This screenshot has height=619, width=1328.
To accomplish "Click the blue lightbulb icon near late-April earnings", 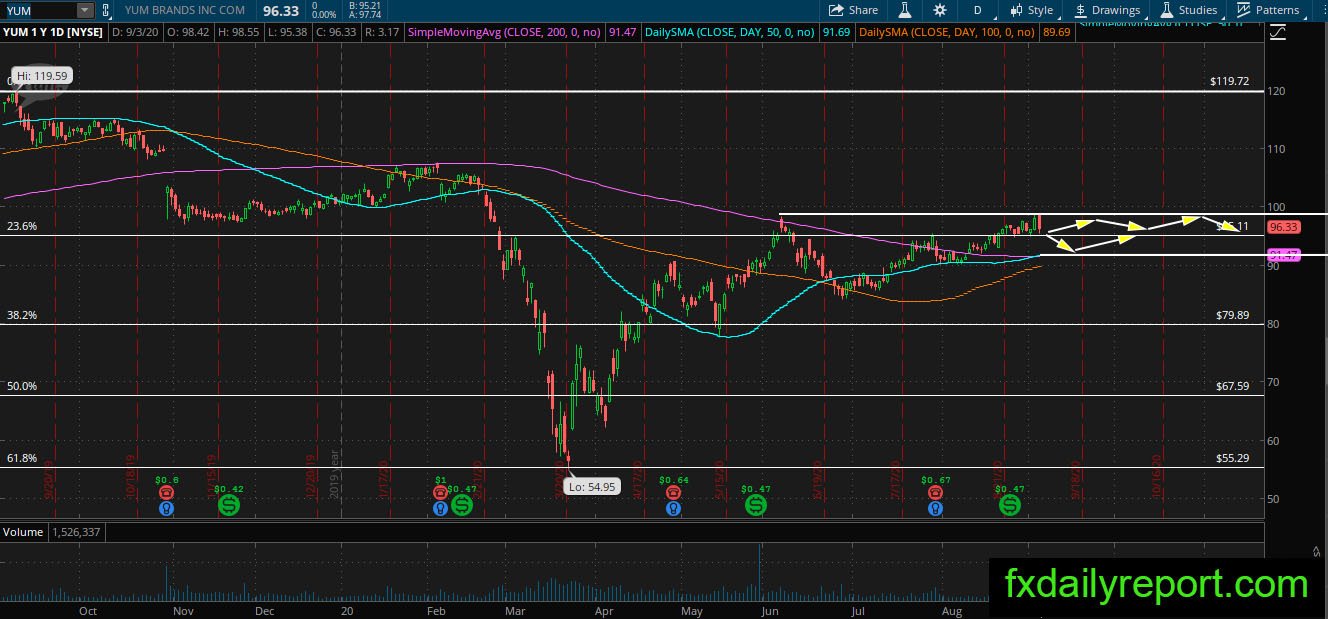I will click(674, 508).
